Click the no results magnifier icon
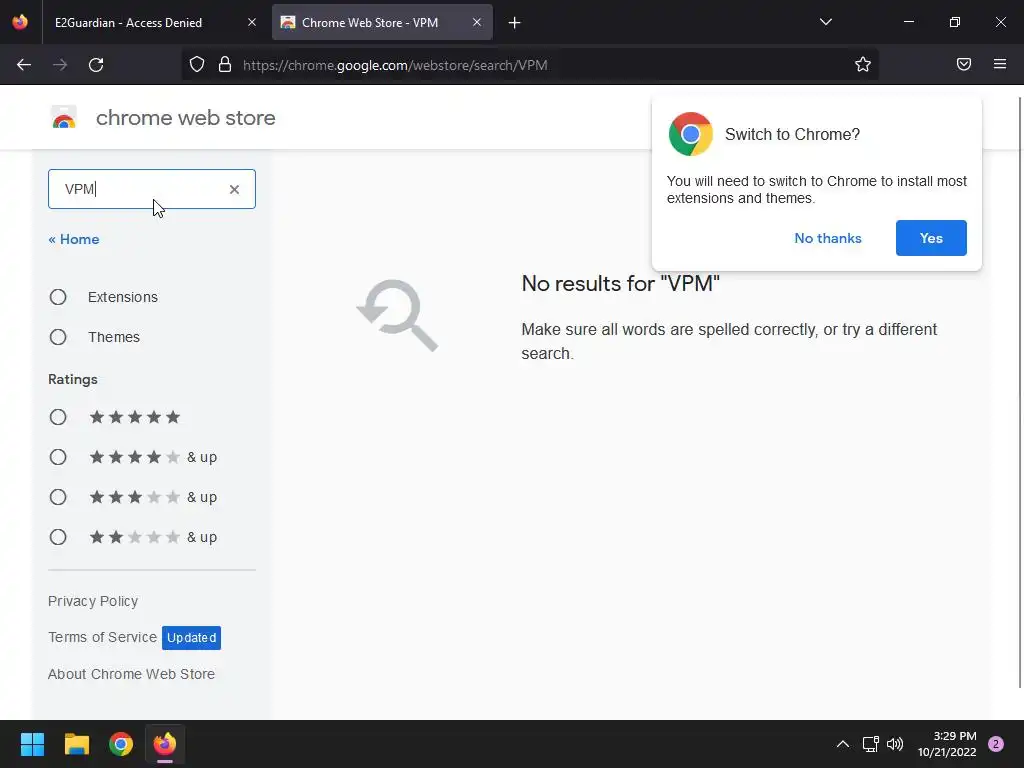This screenshot has height=768, width=1024. click(397, 315)
